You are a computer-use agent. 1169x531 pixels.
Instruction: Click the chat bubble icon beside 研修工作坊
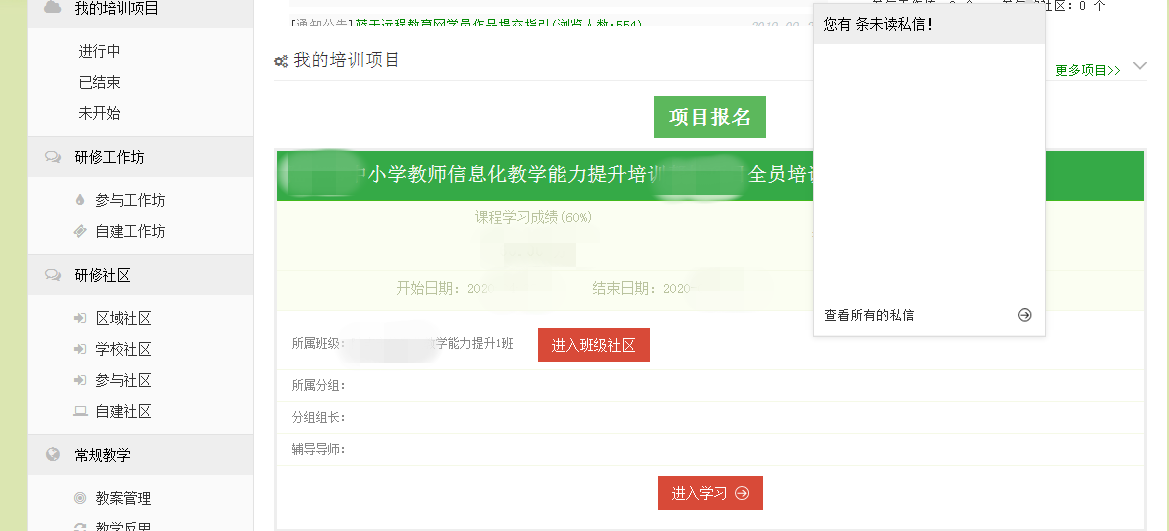coord(53,157)
